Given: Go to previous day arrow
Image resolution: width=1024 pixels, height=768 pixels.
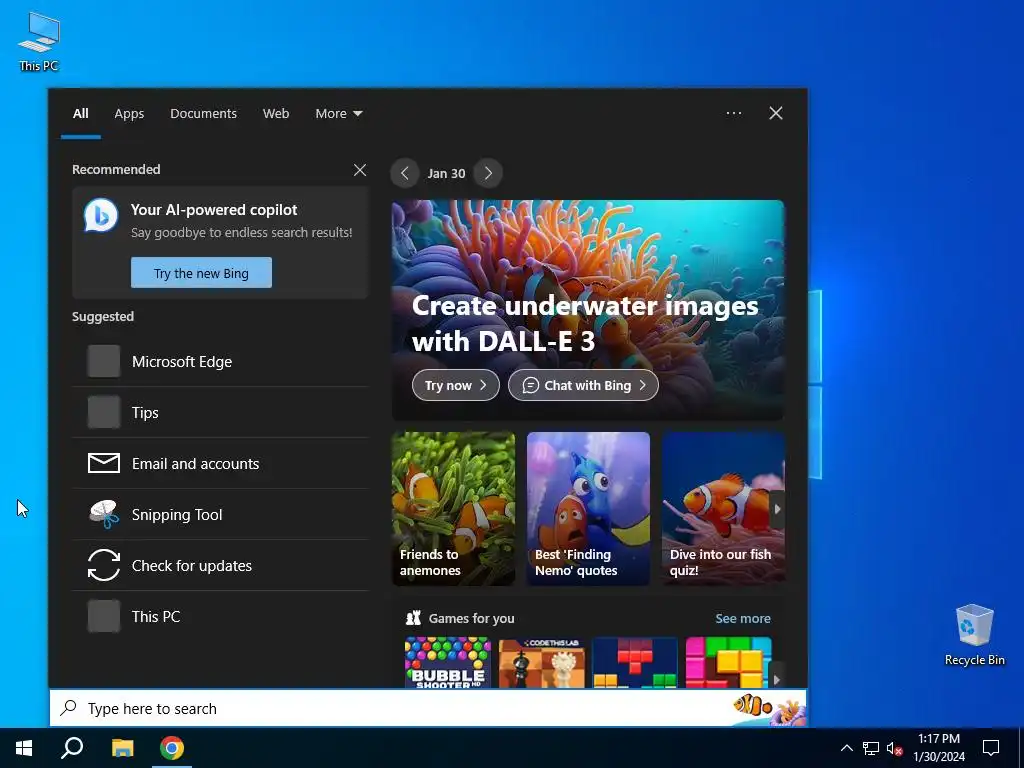Looking at the screenshot, I should pyautogui.click(x=405, y=173).
